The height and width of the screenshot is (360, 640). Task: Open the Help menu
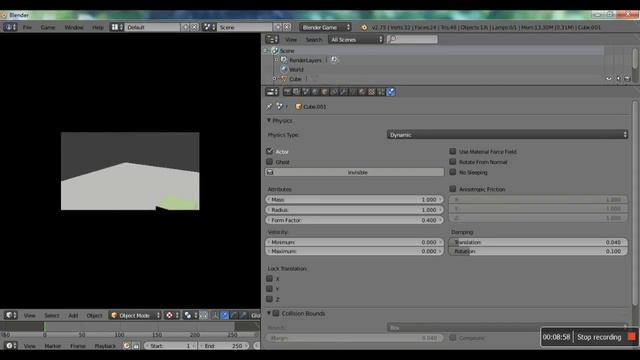[98, 27]
